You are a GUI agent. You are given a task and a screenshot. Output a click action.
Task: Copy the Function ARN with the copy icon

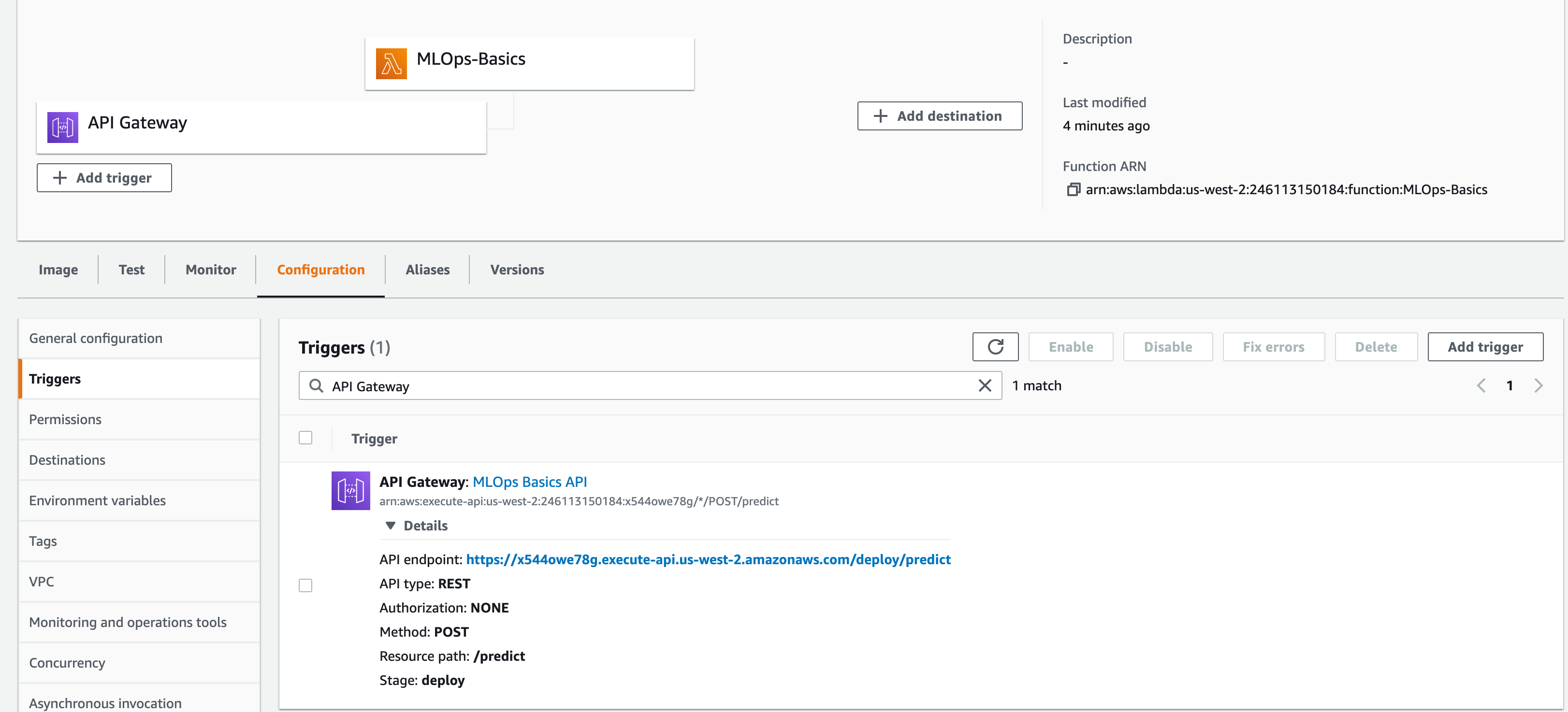coord(1073,190)
